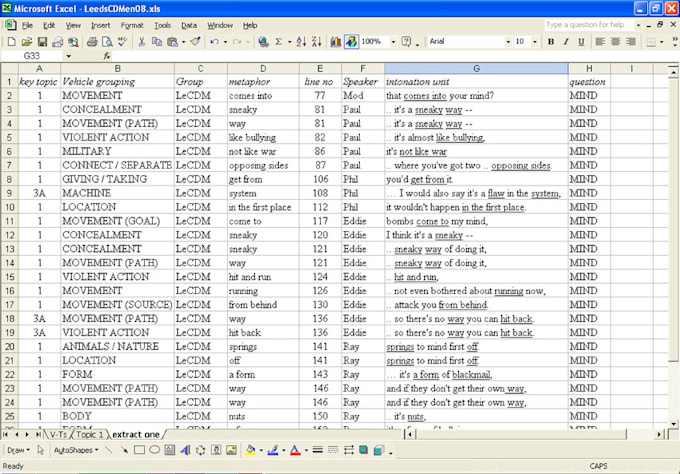Viewport: 680px width, 474px height.
Task: Open the Arial font name dropdown
Action: 508,42
